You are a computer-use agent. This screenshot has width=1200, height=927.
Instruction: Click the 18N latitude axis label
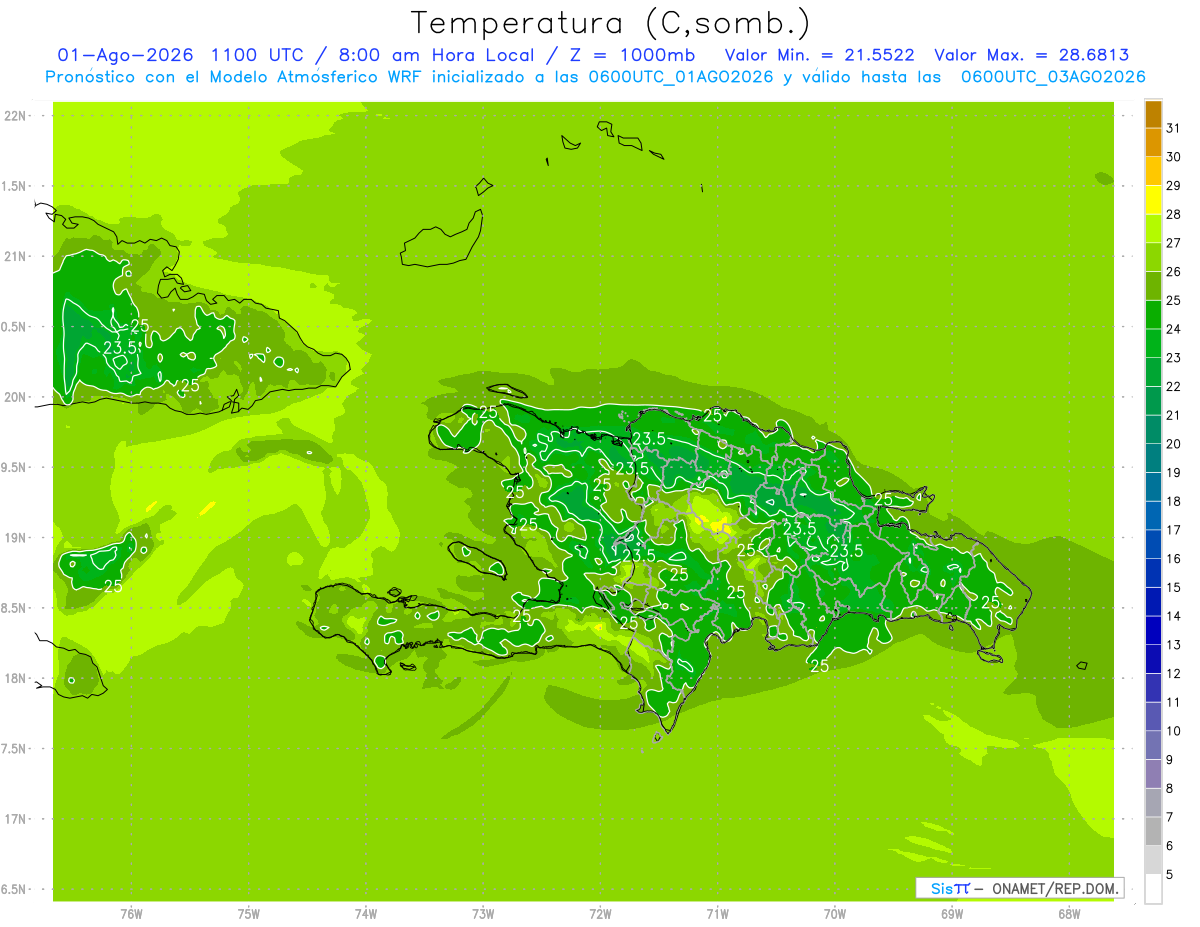pos(16,678)
